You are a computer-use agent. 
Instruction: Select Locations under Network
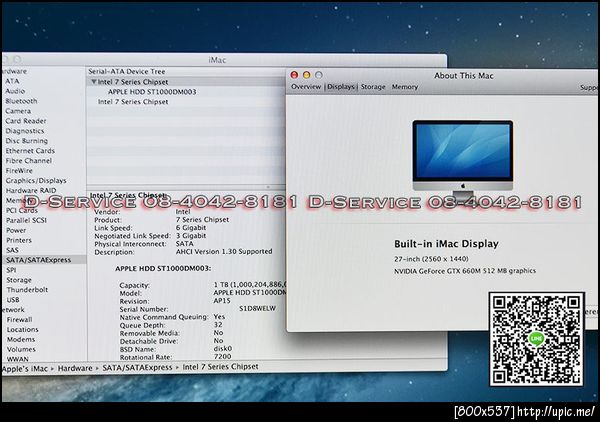[x=23, y=329]
